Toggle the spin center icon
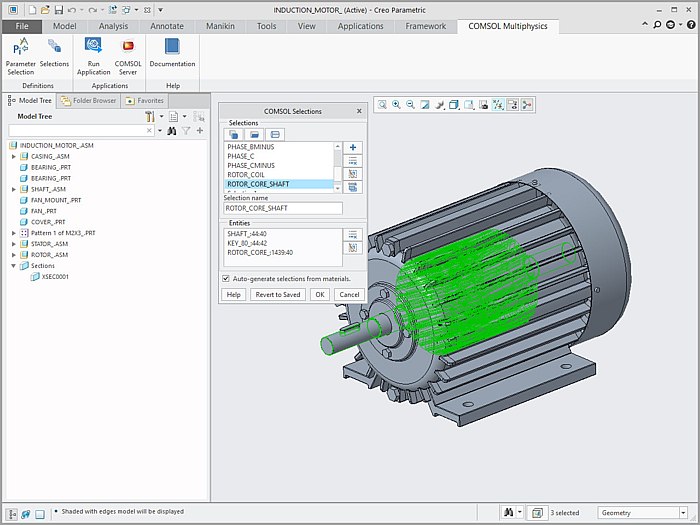 tap(527, 104)
